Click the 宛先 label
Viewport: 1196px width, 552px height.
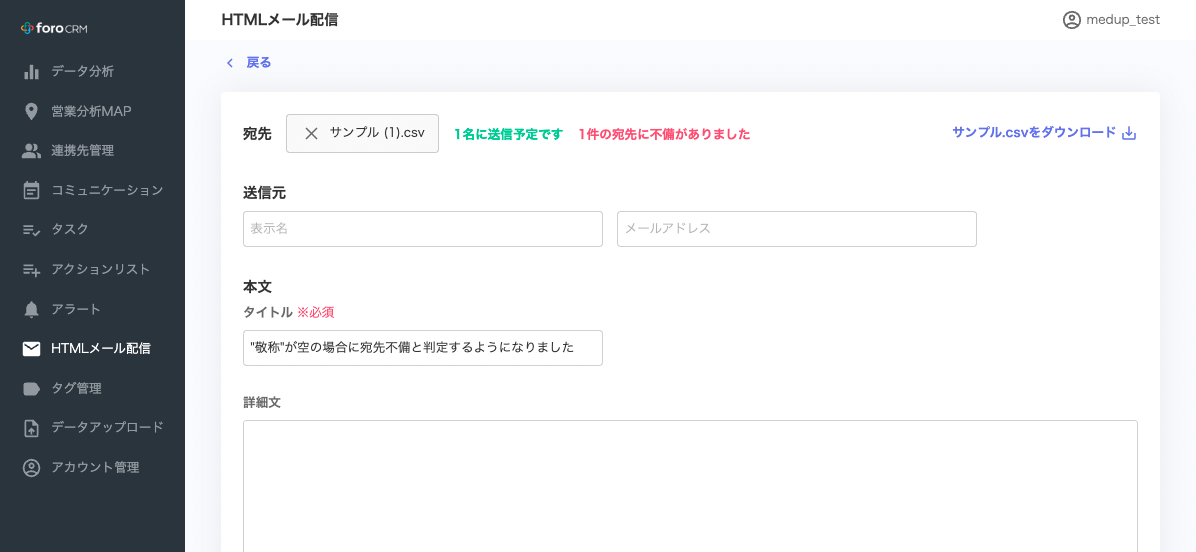pyautogui.click(x=257, y=134)
